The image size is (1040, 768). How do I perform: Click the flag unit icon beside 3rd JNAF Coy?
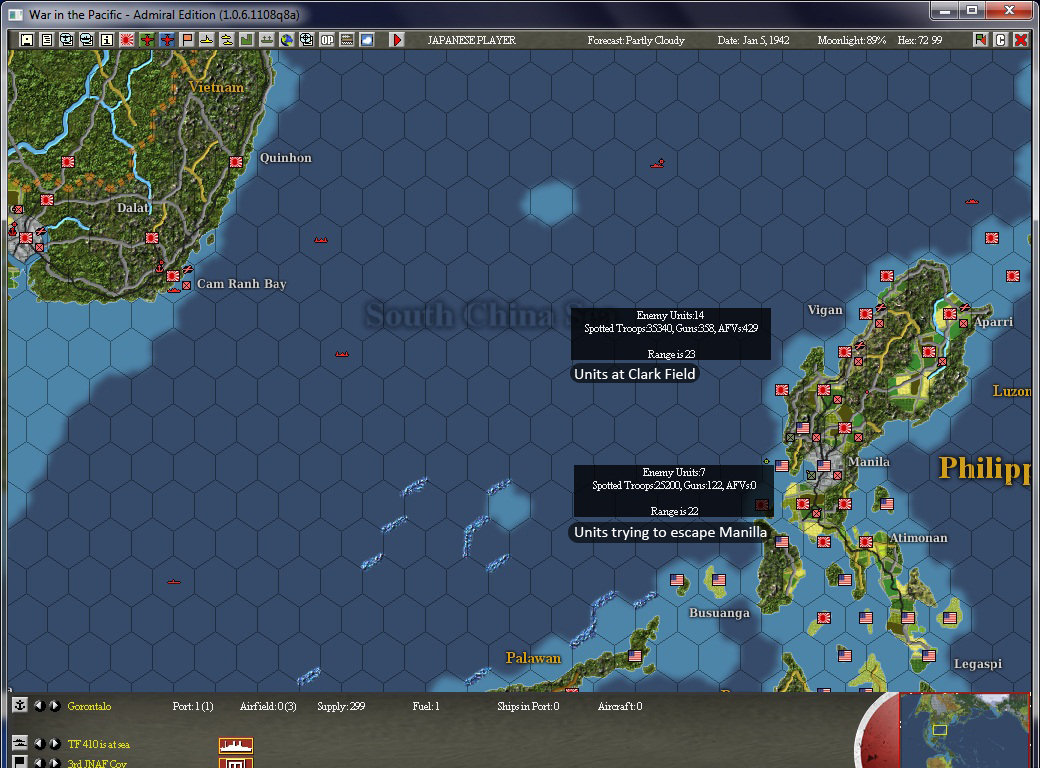(x=19, y=762)
